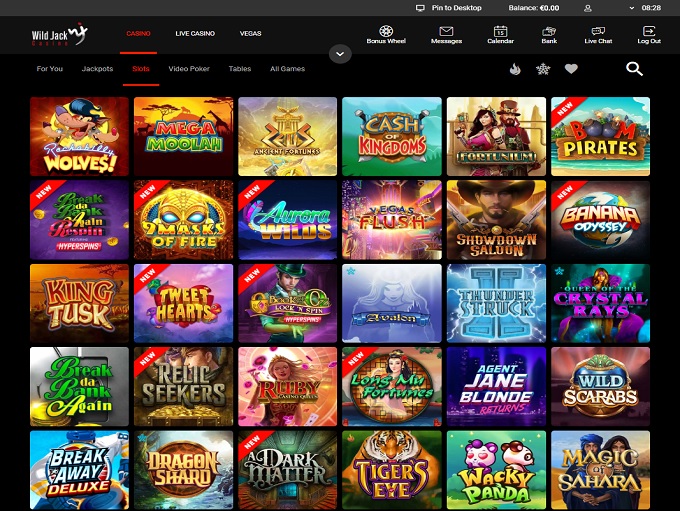Open the 9 Masks of Fire game

pyautogui.click(x=183, y=220)
